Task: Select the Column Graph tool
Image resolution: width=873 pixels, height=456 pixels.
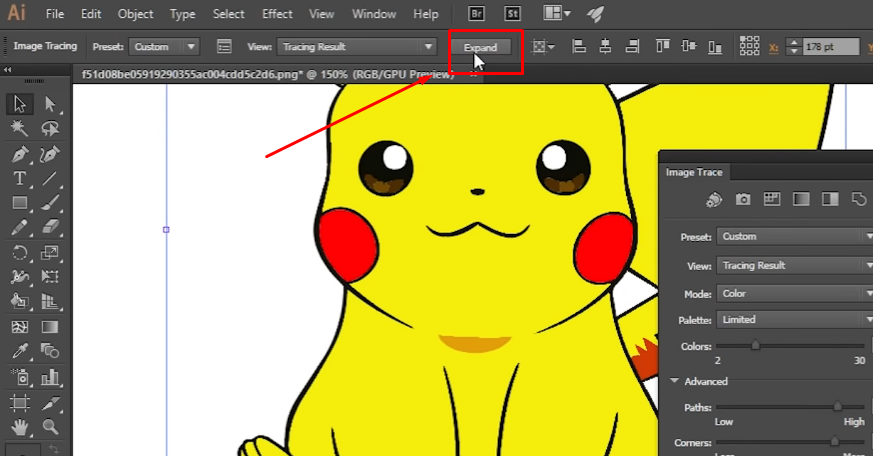Action: (x=50, y=377)
